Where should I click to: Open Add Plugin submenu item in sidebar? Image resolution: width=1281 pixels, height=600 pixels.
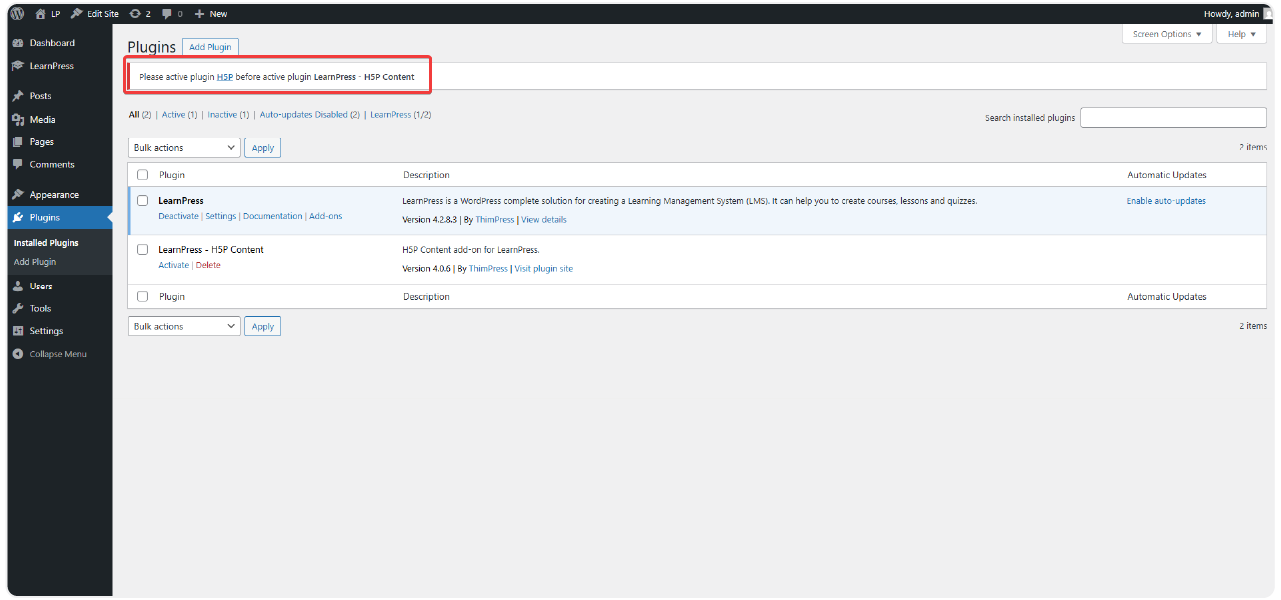tap(35, 262)
